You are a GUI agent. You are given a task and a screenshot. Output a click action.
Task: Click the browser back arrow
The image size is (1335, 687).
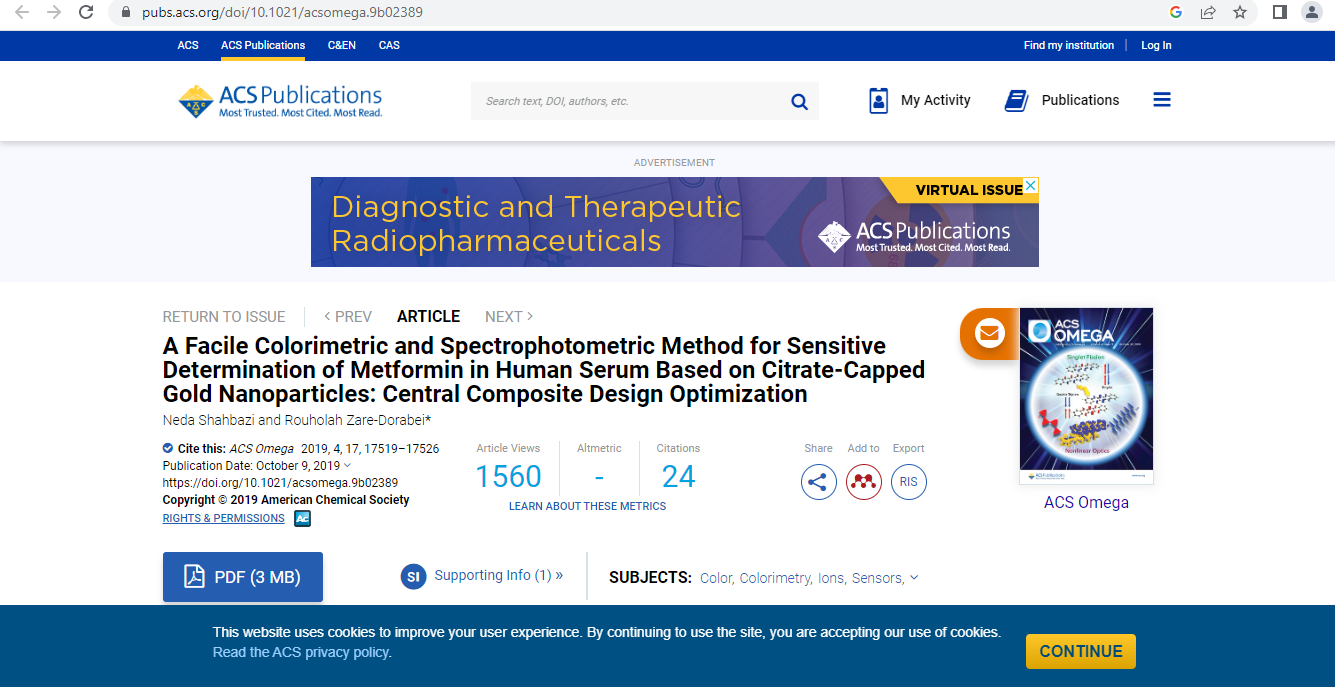(22, 12)
